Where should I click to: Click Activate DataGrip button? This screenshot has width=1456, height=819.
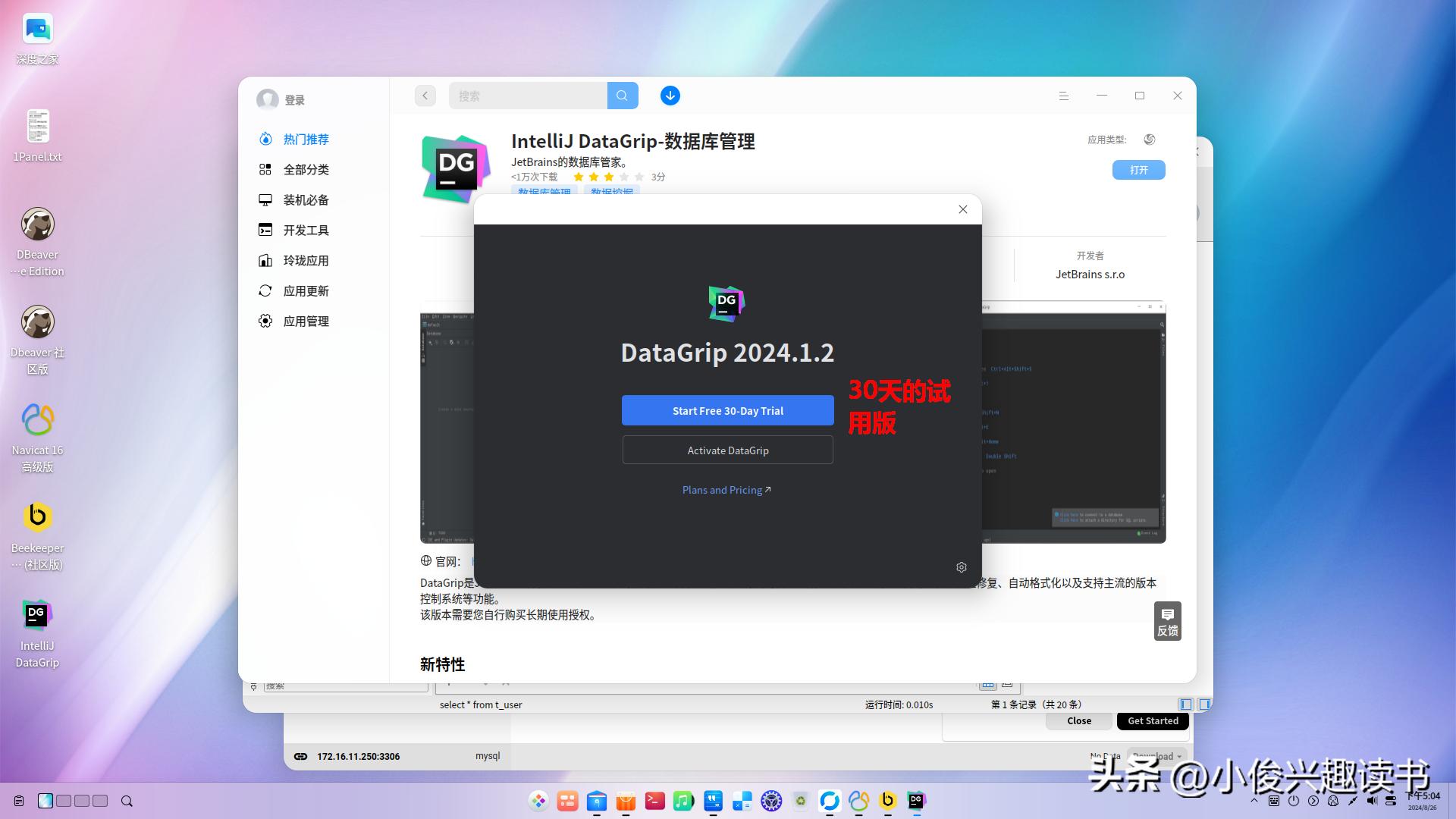tap(727, 450)
